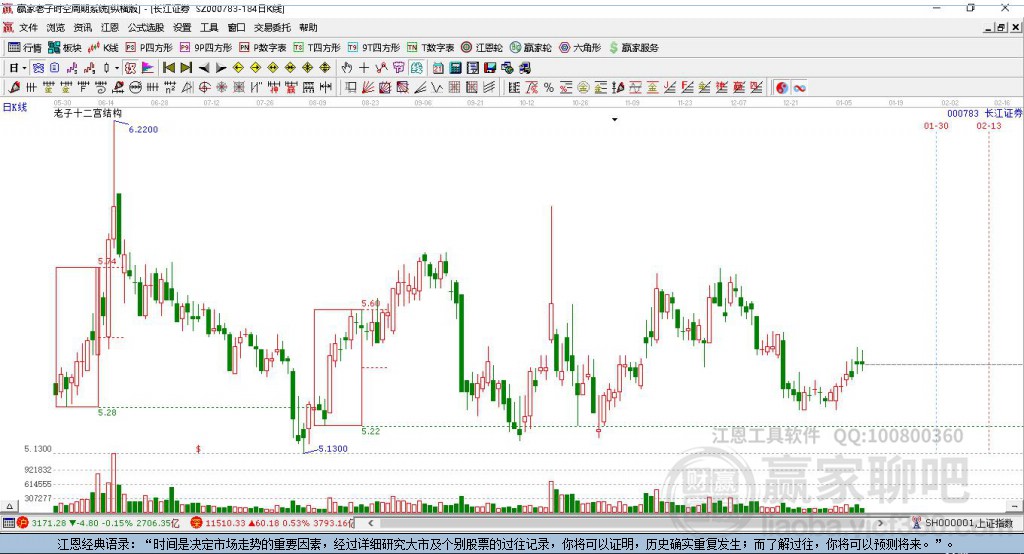The image size is (1024, 554).
Task: Click the small black triangle marker
Action: click(615, 120)
